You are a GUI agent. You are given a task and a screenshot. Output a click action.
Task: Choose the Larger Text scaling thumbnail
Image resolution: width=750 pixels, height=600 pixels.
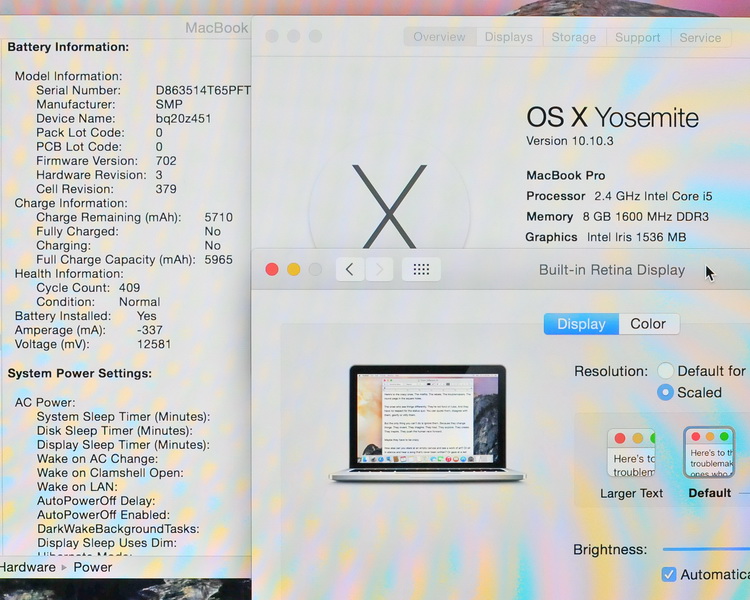coord(631,453)
